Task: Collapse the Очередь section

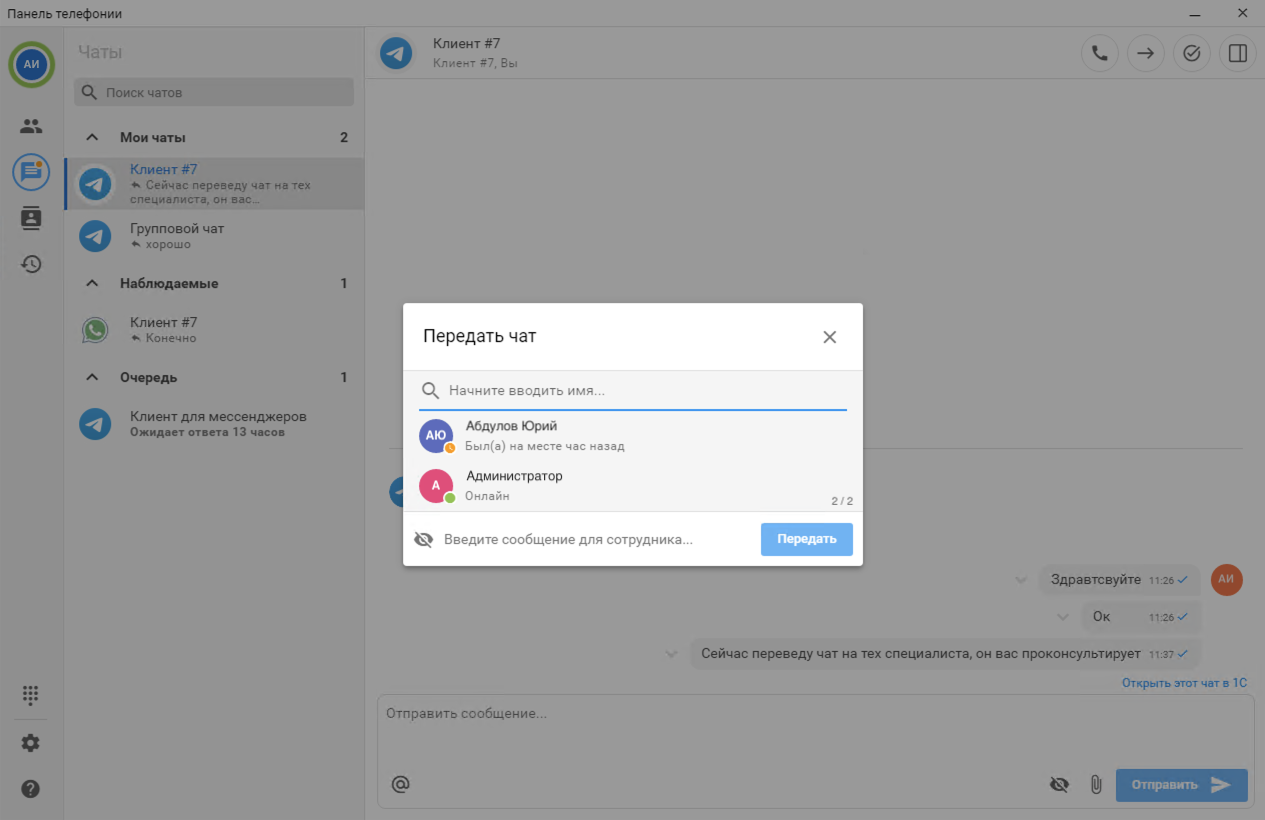Action: tap(92, 378)
